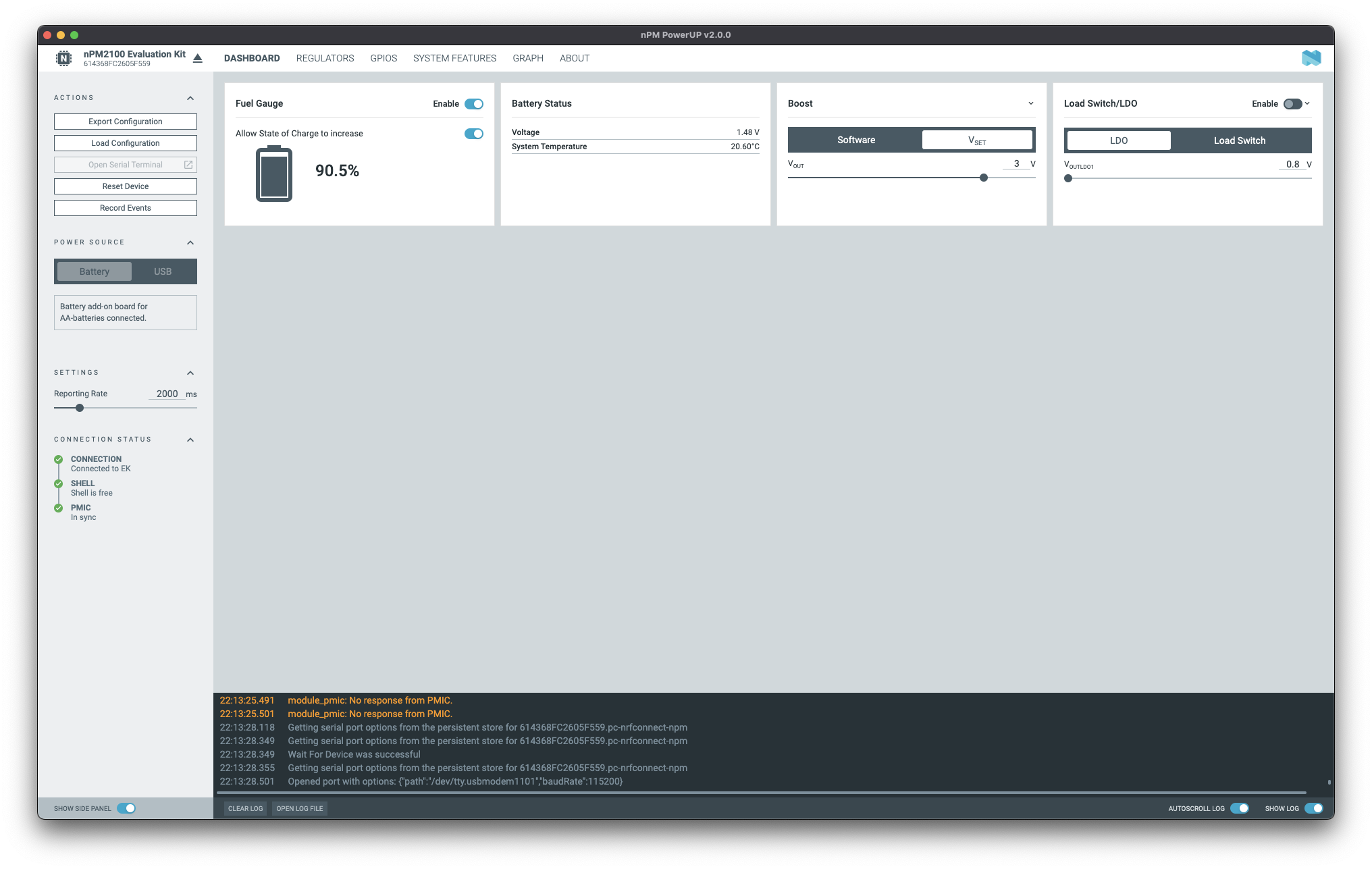This screenshot has width=1372, height=869.
Task: Click the external link icon on Open Serial Terminal
Action: coord(187,164)
